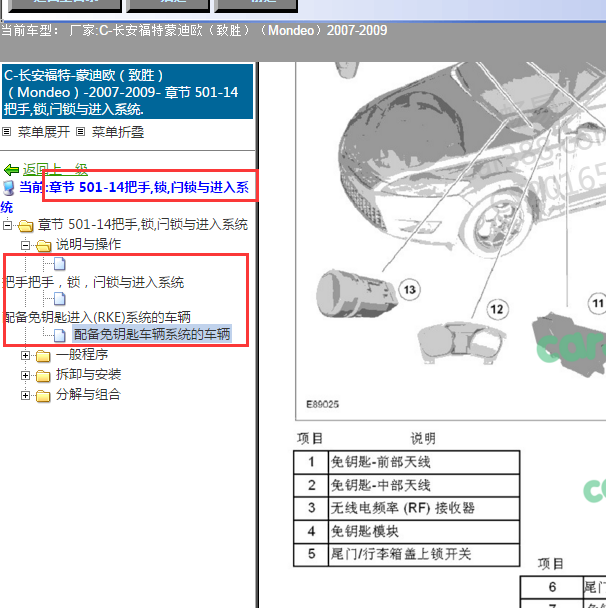This screenshot has height=608, width=606.
Task: Select the 一般程序 tree item
Action: coord(82,354)
